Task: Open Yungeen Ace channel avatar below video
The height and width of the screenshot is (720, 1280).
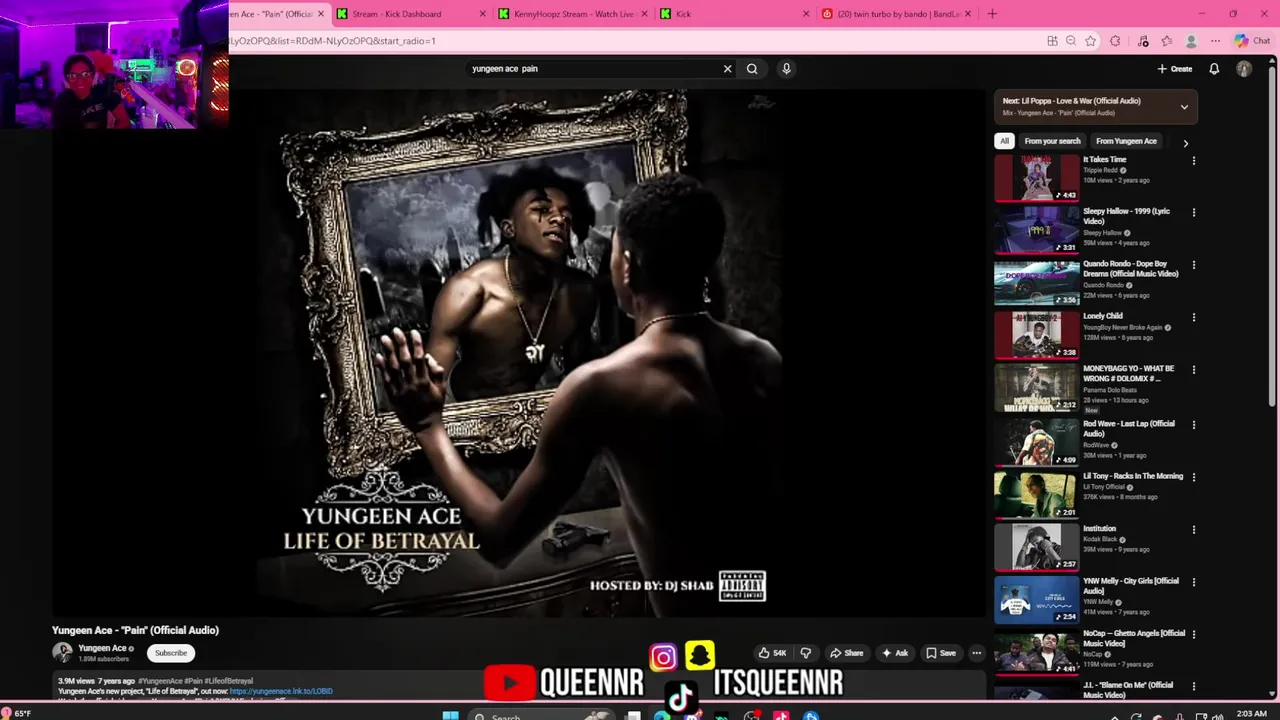Action: coord(62,653)
